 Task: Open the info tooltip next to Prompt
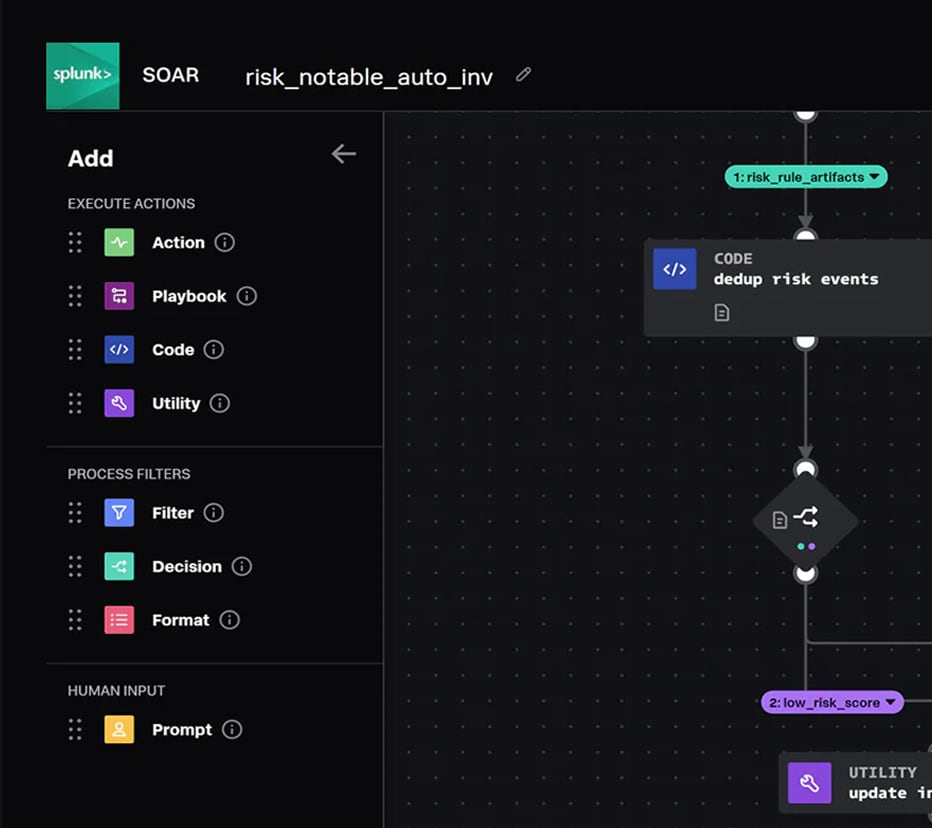point(232,729)
